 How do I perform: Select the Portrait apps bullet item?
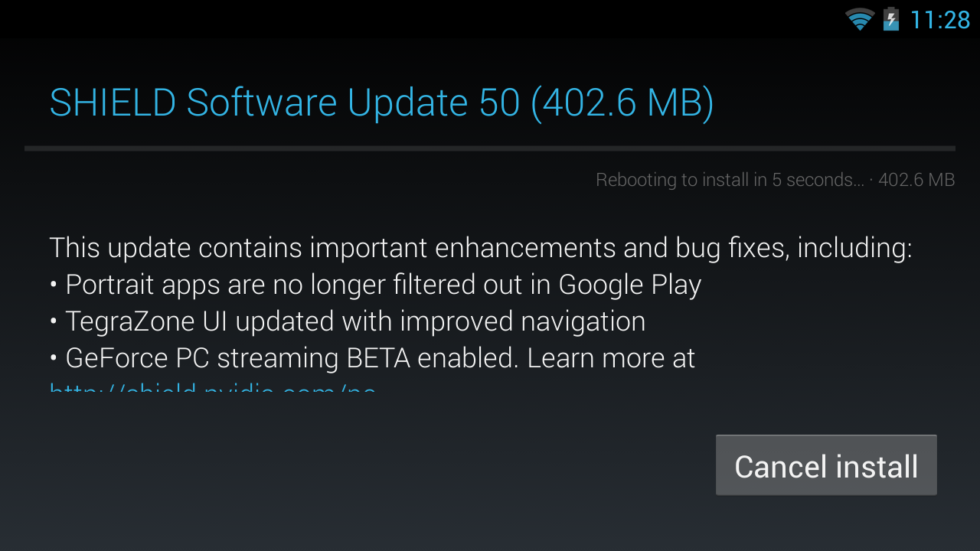(x=375, y=285)
